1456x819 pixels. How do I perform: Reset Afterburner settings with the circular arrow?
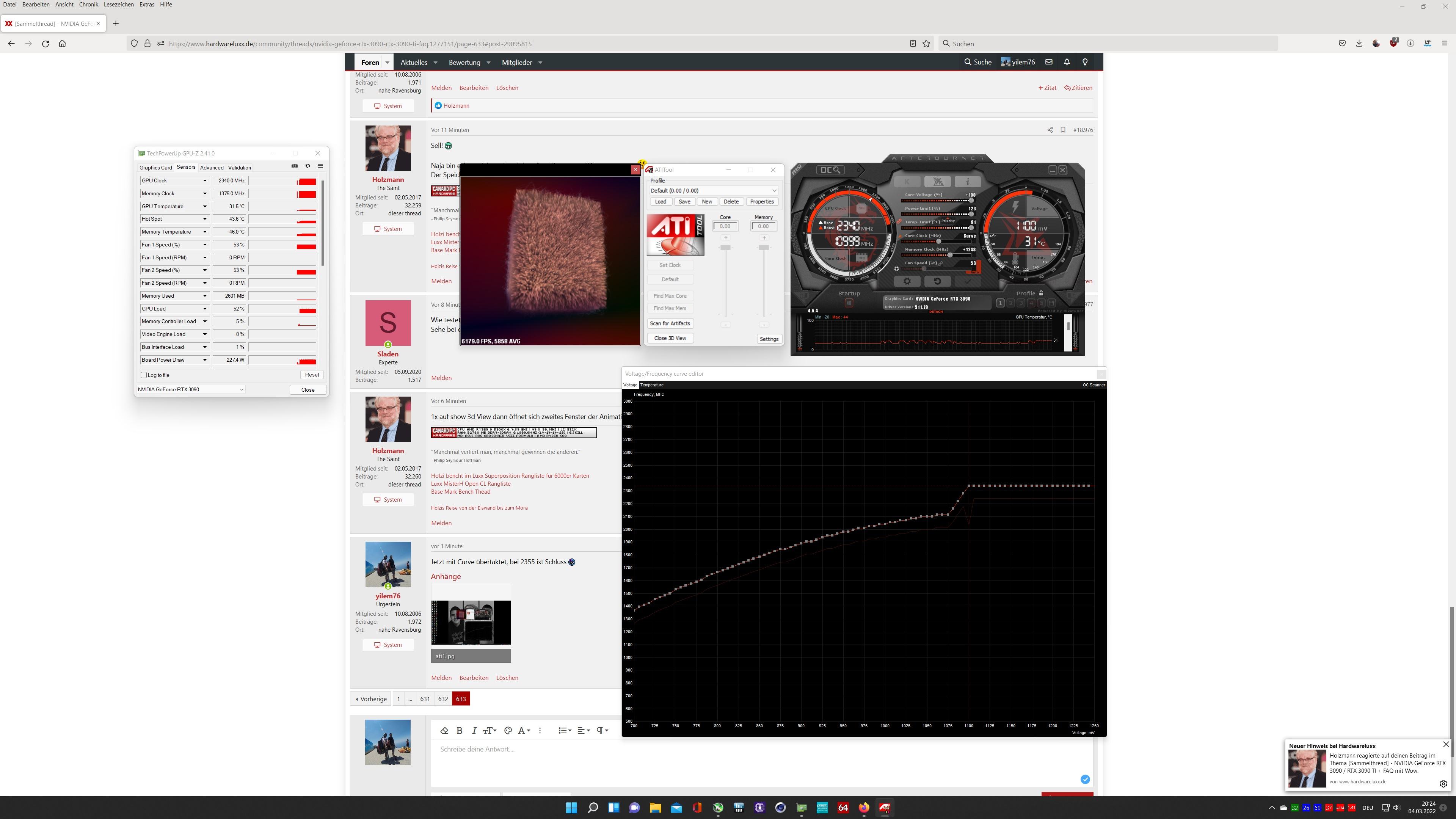click(x=937, y=281)
